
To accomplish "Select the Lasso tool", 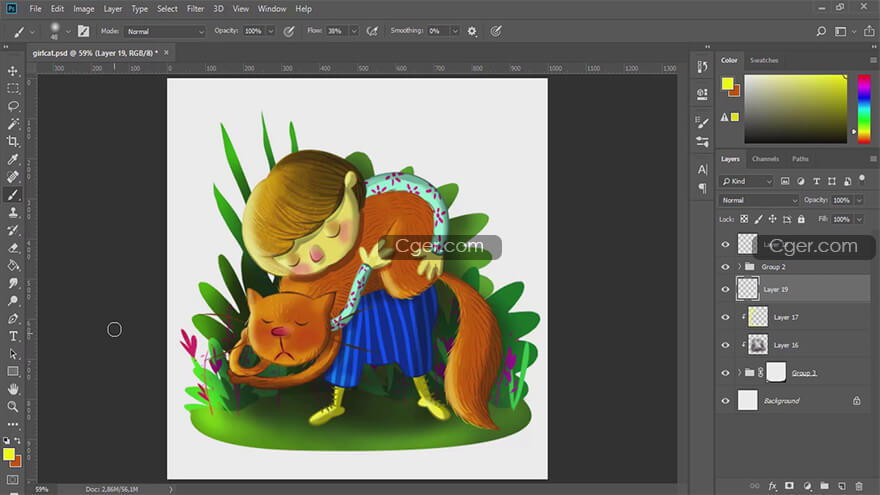I will 13,106.
